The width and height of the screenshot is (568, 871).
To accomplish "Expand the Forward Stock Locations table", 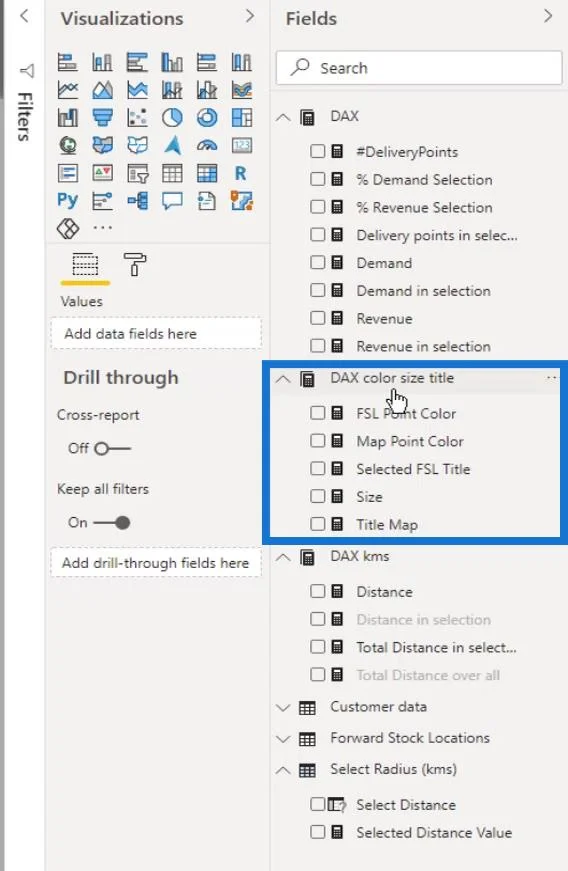I will point(283,738).
